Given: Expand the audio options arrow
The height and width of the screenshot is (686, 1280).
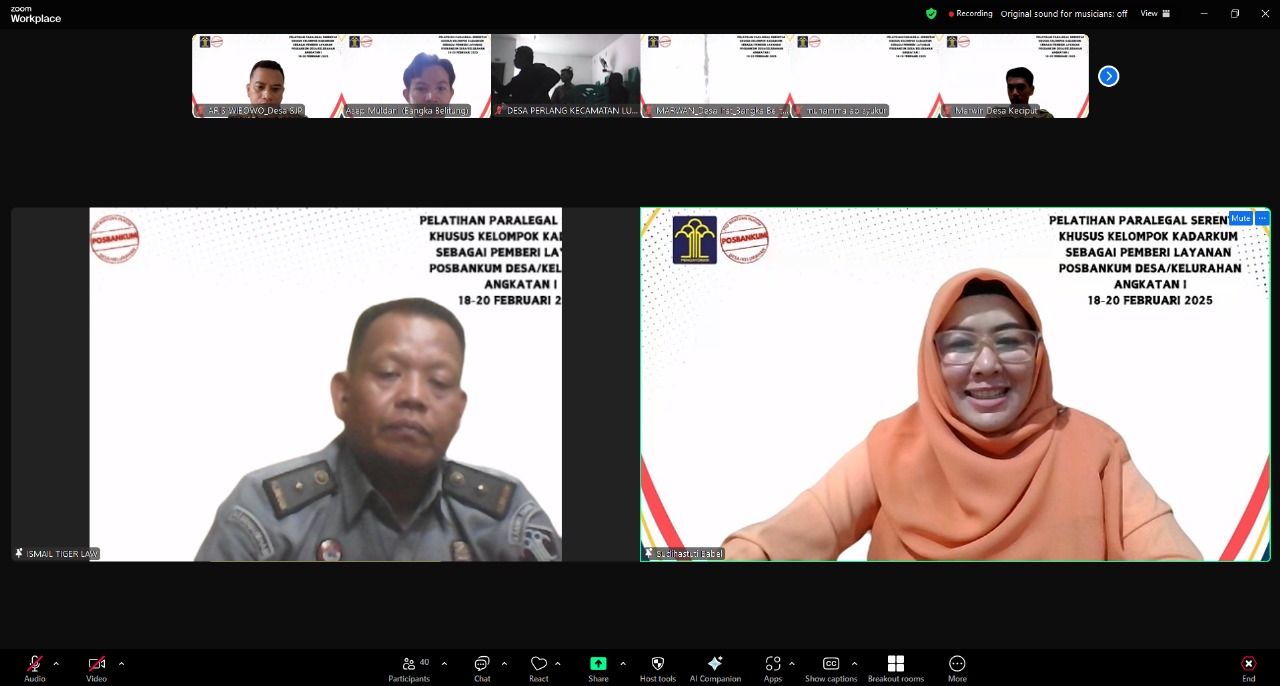Looking at the screenshot, I should click(x=56, y=663).
